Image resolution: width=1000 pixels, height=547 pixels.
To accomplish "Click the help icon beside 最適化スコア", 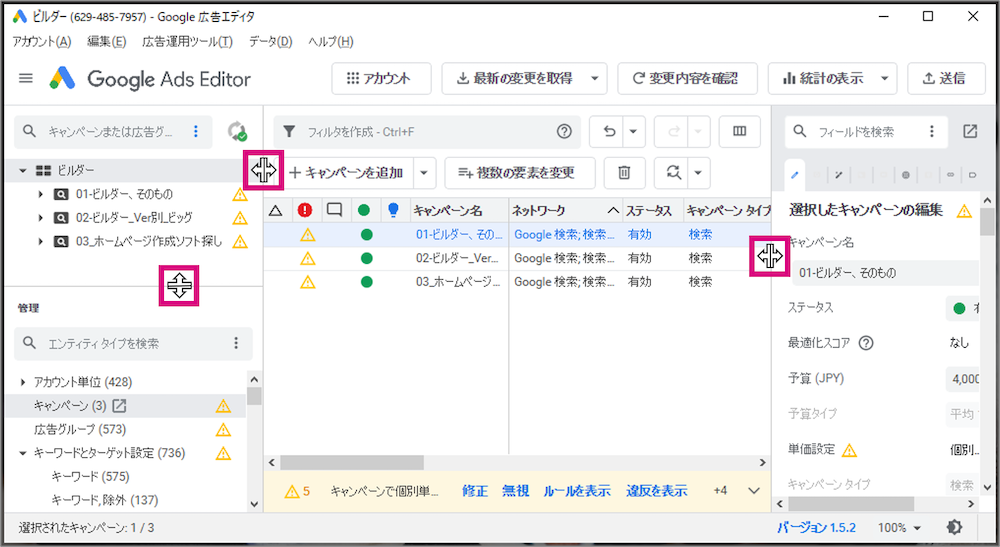I will tap(865, 343).
